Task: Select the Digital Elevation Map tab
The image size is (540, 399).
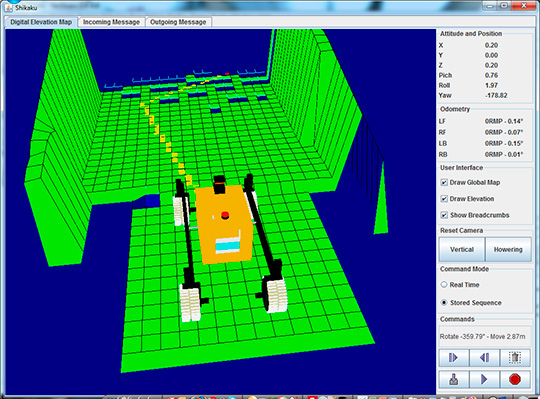Action: click(x=41, y=22)
